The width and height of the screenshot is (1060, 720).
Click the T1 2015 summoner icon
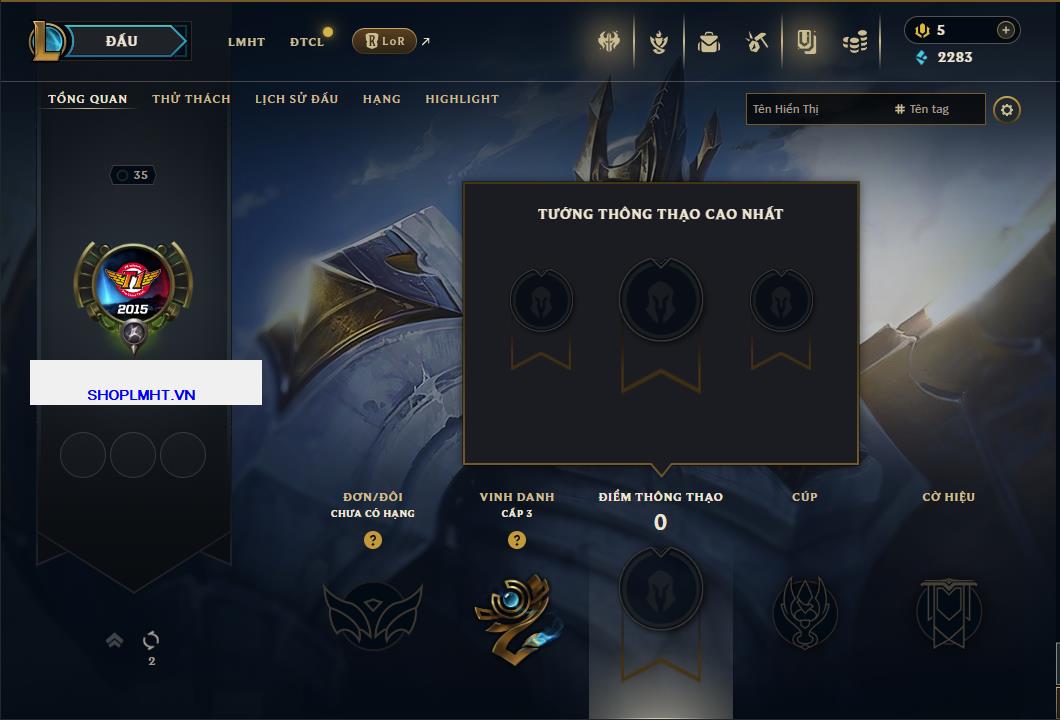click(133, 288)
